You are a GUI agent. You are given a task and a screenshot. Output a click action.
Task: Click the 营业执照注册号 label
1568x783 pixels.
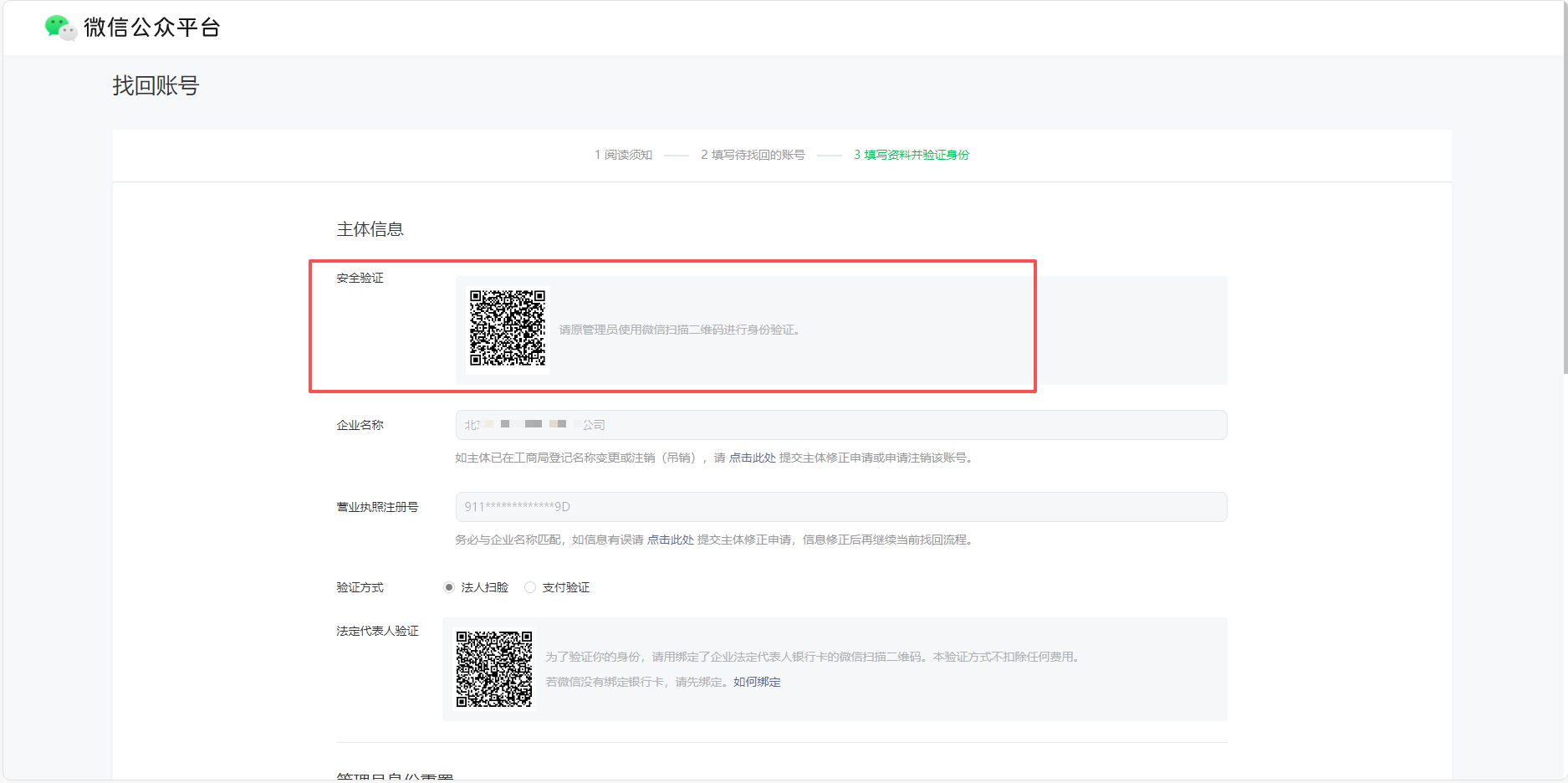click(377, 507)
